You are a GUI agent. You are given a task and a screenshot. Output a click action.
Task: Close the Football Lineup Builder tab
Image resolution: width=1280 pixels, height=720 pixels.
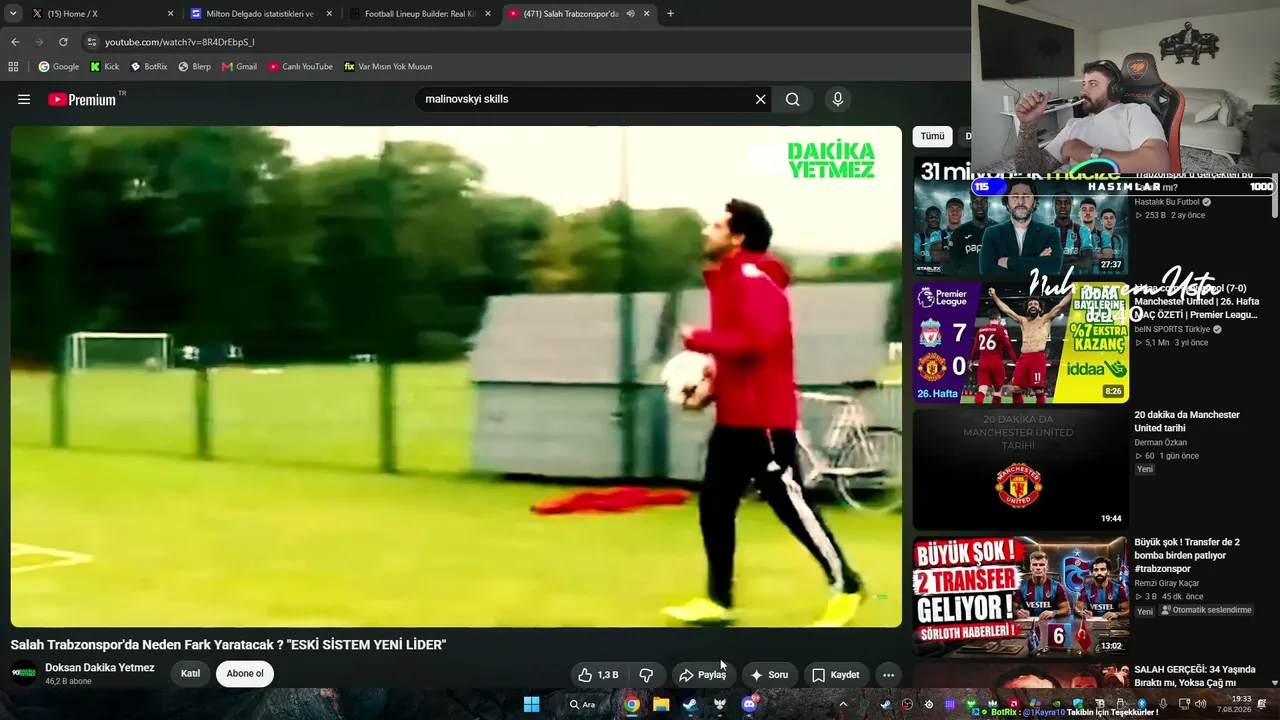coord(488,14)
